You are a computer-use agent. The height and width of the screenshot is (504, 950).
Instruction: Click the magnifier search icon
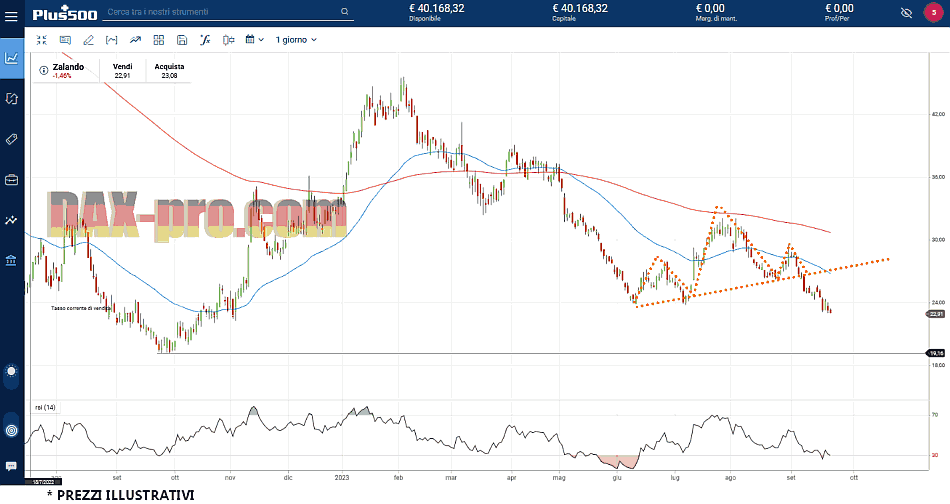[345, 12]
